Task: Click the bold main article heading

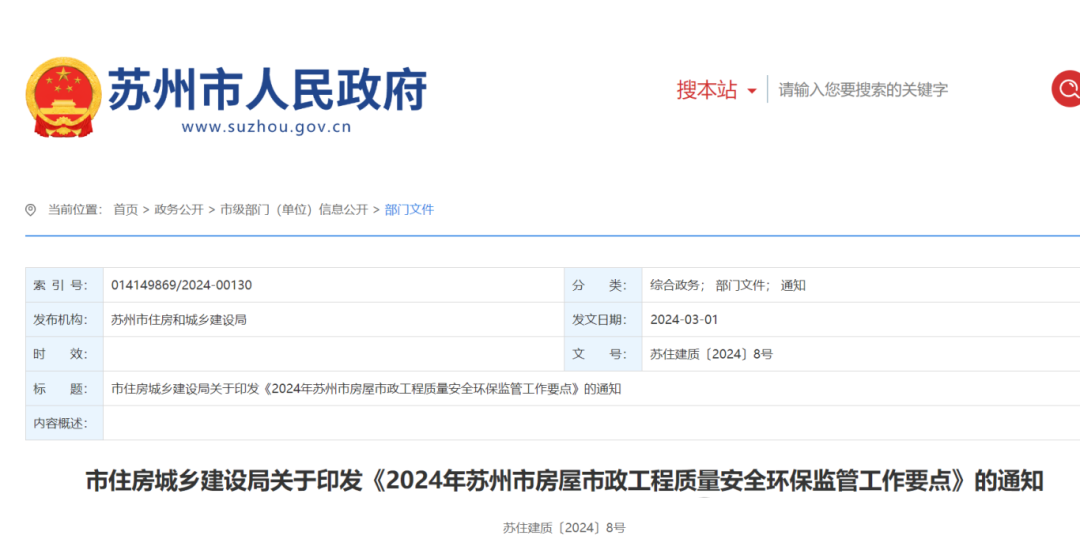Action: click(564, 481)
